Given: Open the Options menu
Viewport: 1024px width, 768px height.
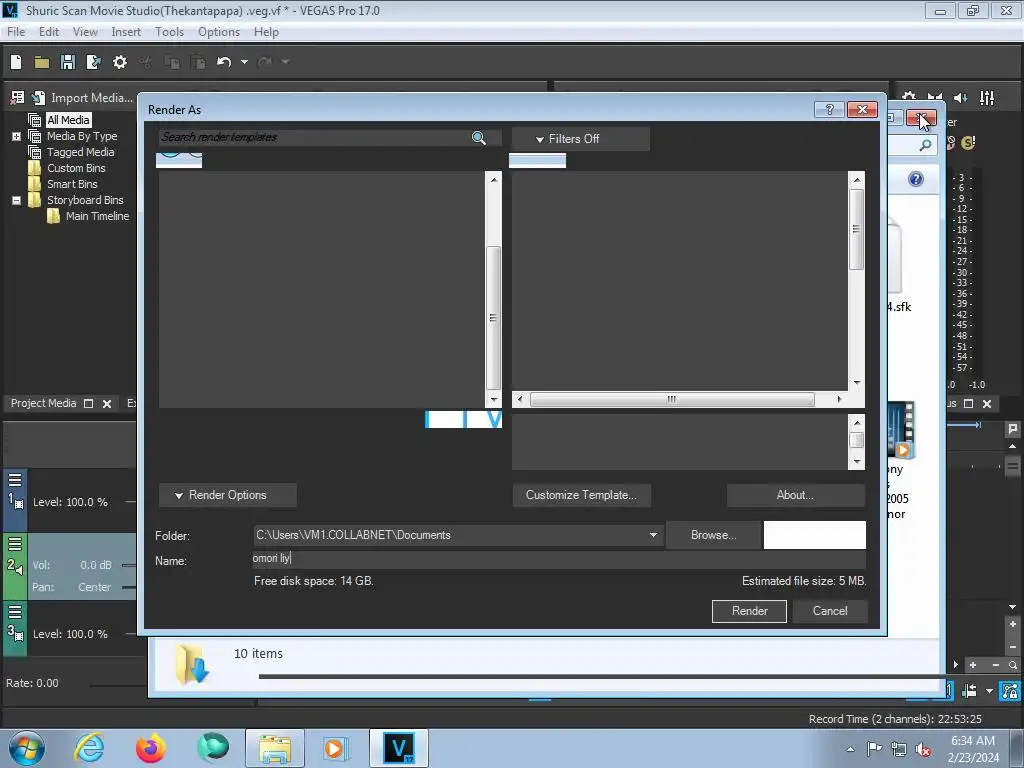Looking at the screenshot, I should 219,32.
